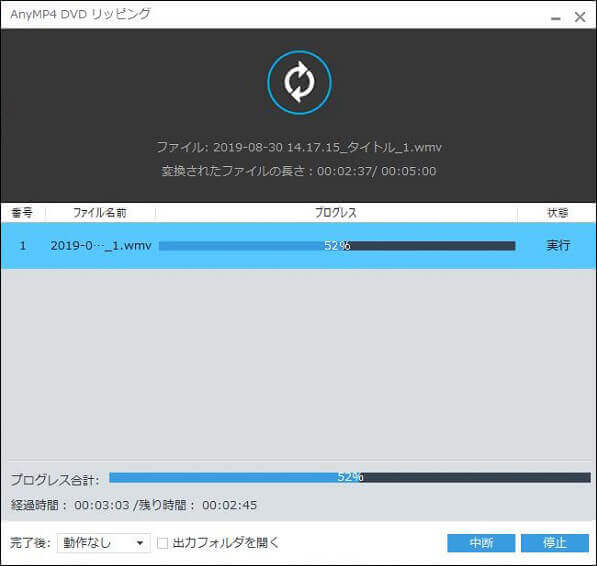Click the 停止 button
This screenshot has height=566, width=597.
click(555, 543)
